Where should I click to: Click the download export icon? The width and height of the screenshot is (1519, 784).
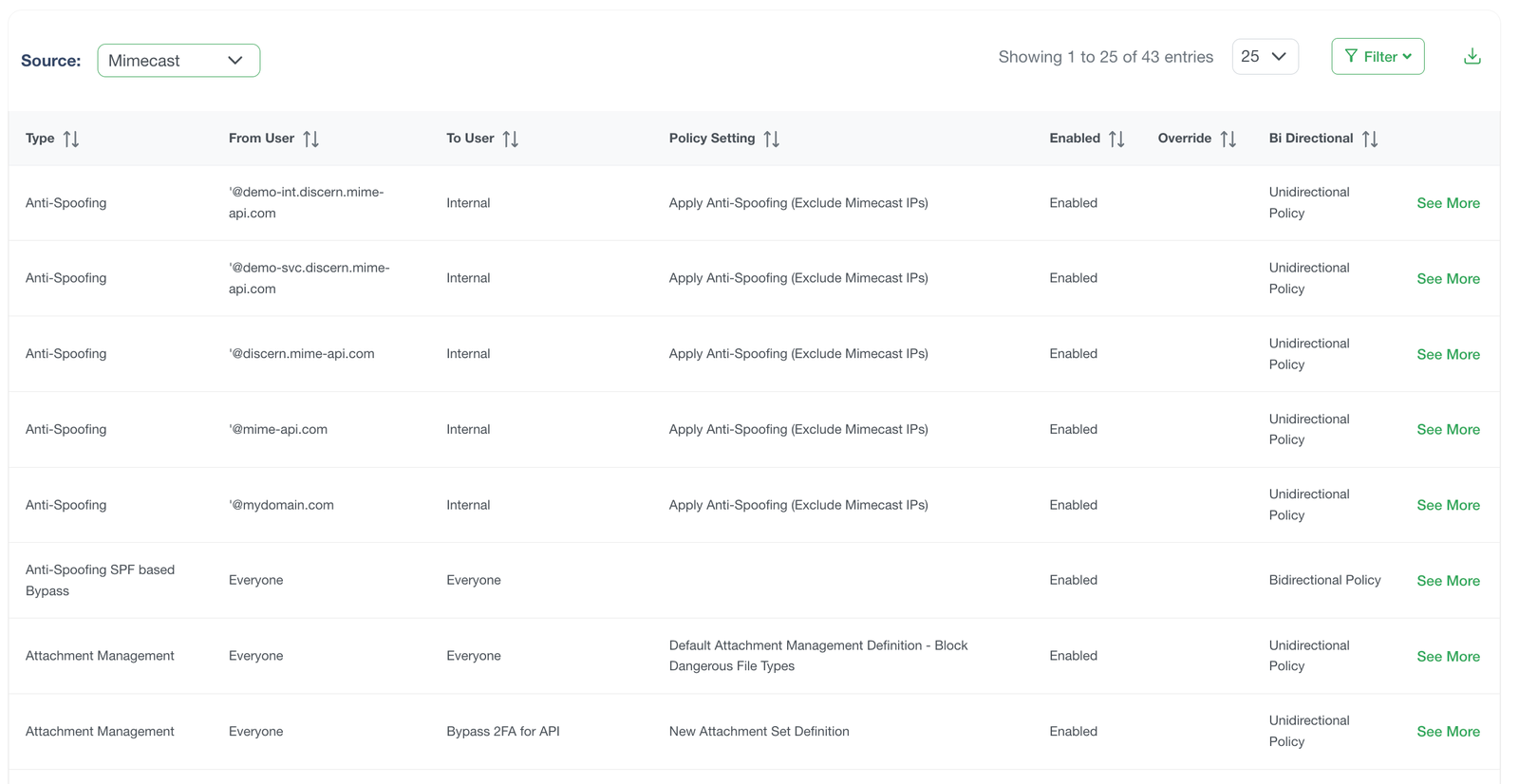coord(1472,57)
